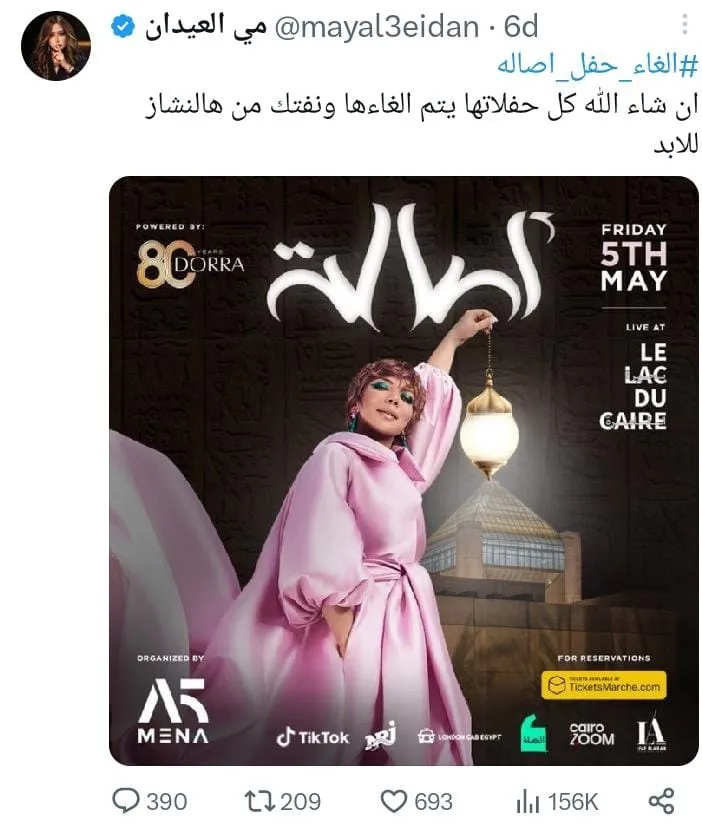Screen dimensions: 702x824
Task: Click the 80 Dorra sponsor logo
Action: 190,264
